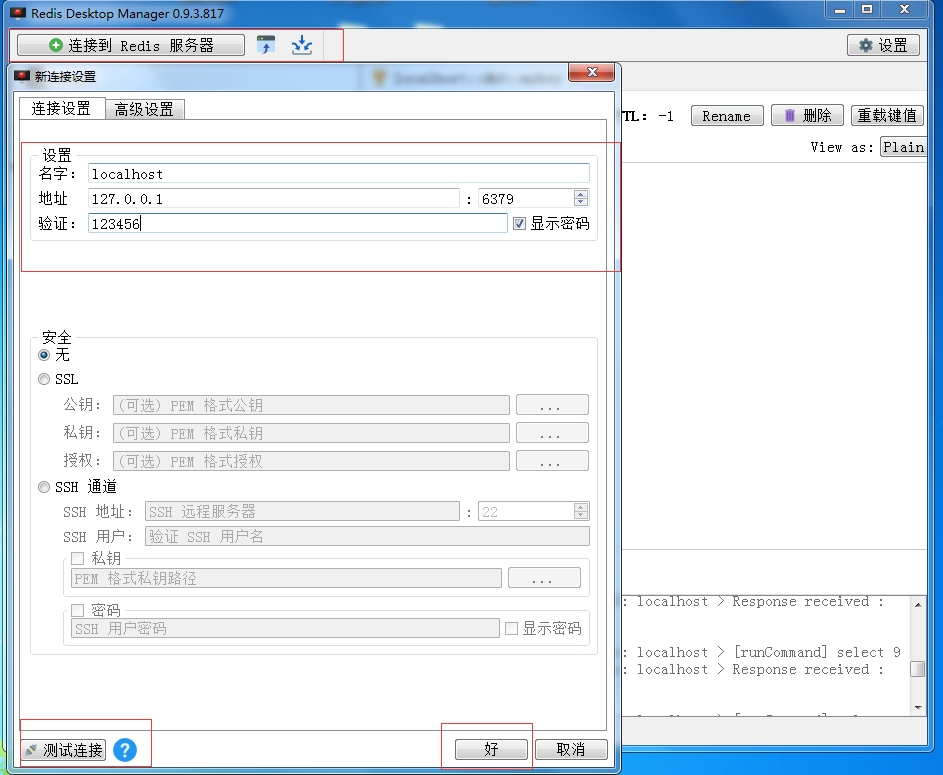Open the View as Plain dropdown
The image size is (943, 775).
pos(903,147)
